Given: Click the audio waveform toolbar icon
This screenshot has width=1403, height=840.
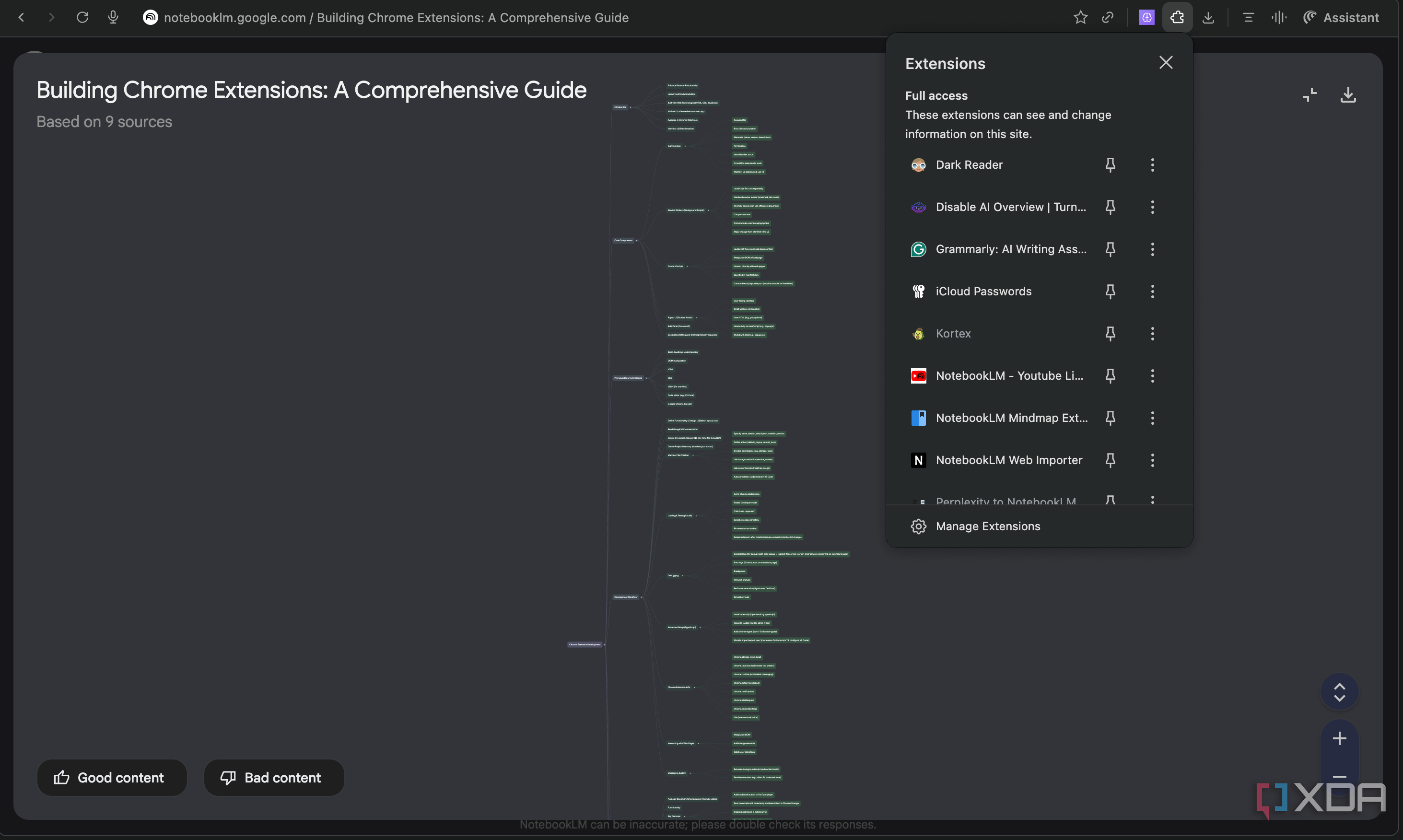Looking at the screenshot, I should (1278, 18).
